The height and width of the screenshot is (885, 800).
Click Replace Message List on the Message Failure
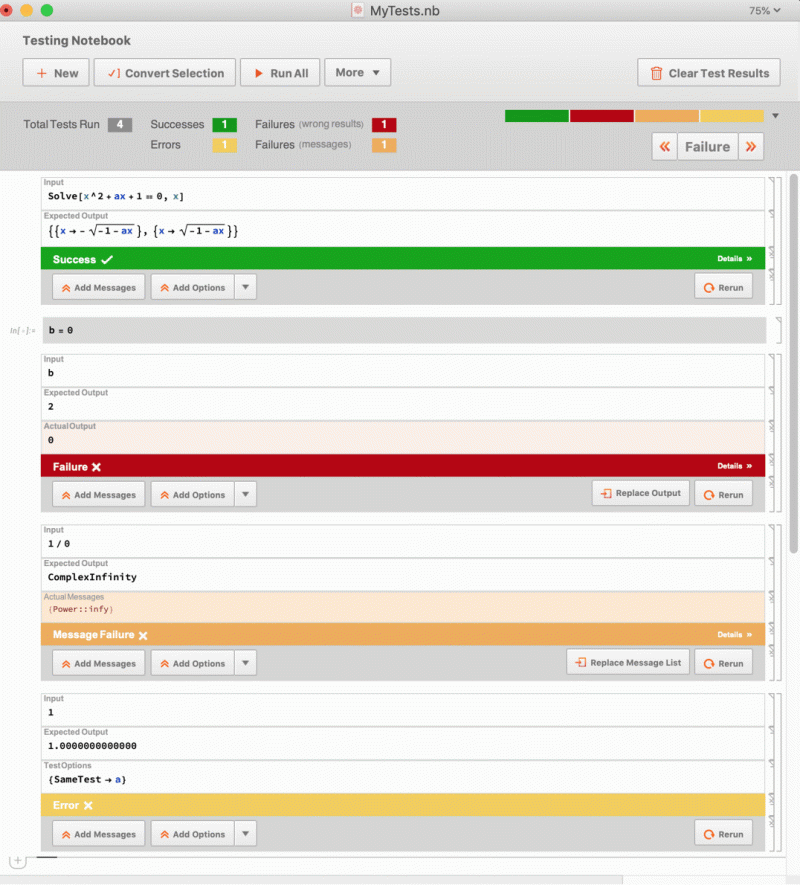coord(628,662)
